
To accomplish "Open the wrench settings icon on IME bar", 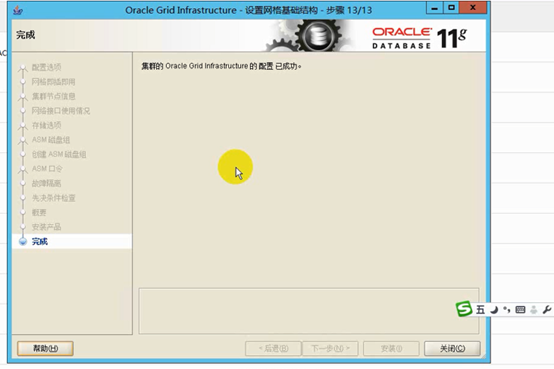I will 547,310.
